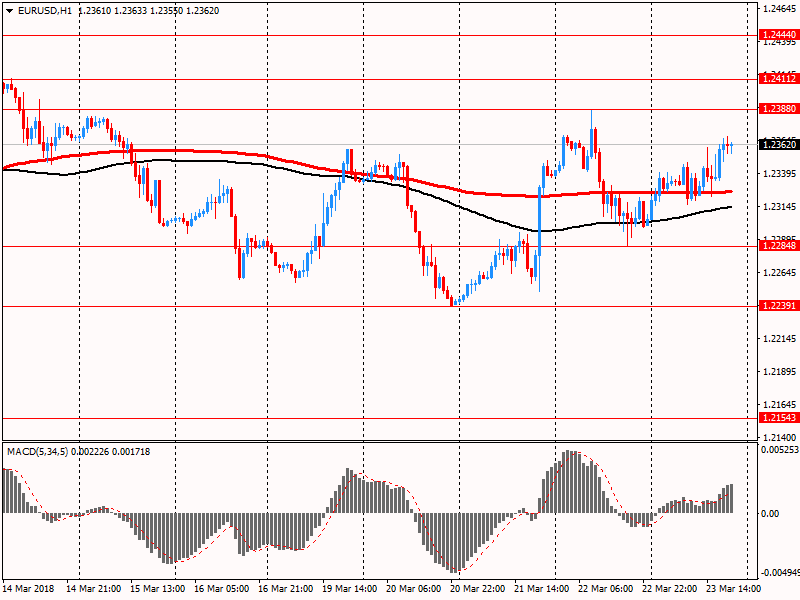Click the 1.21400 value on price scale
800x600 pixels.
(x=778, y=438)
